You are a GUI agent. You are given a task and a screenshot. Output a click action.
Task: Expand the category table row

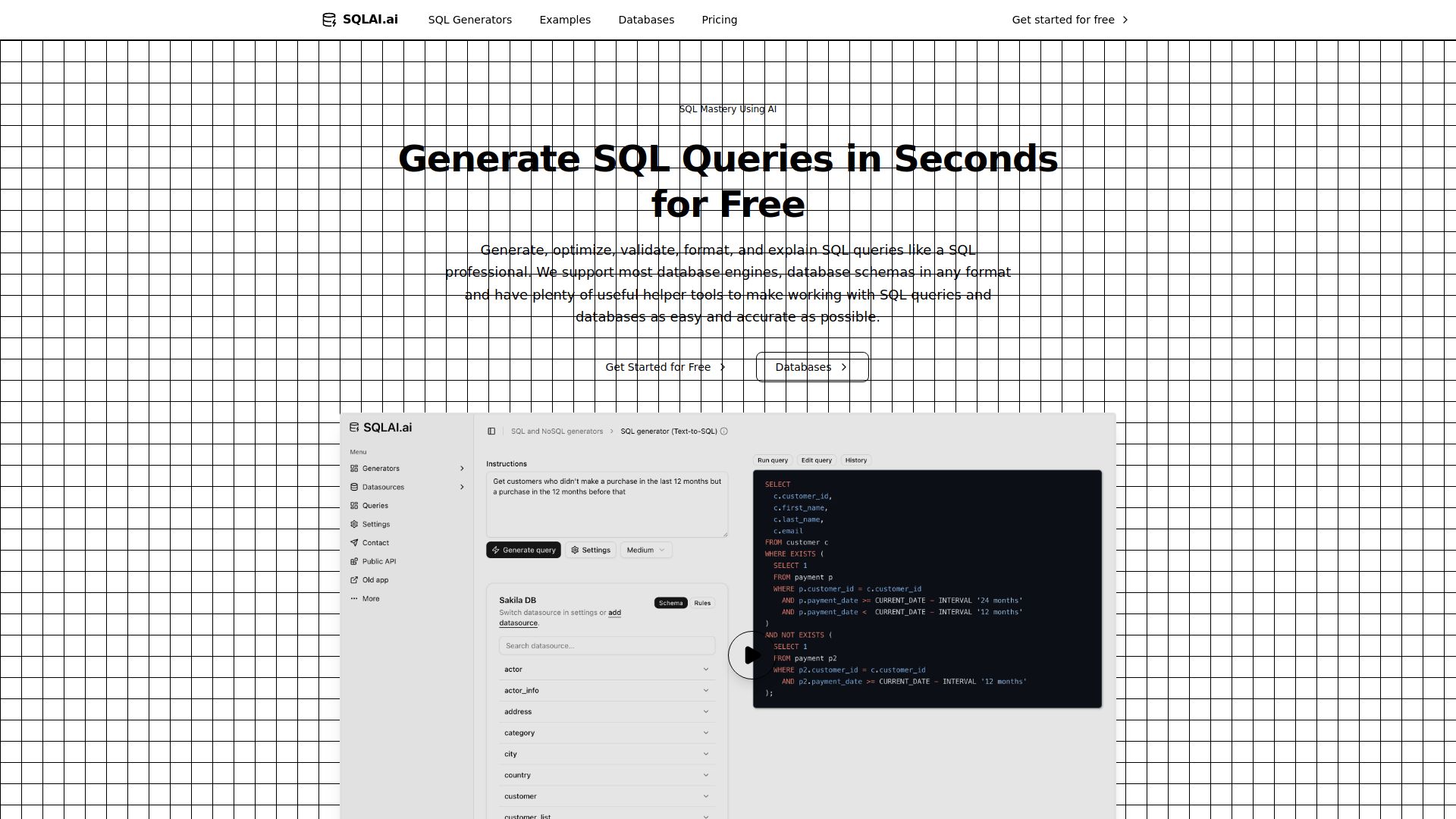[x=607, y=733]
